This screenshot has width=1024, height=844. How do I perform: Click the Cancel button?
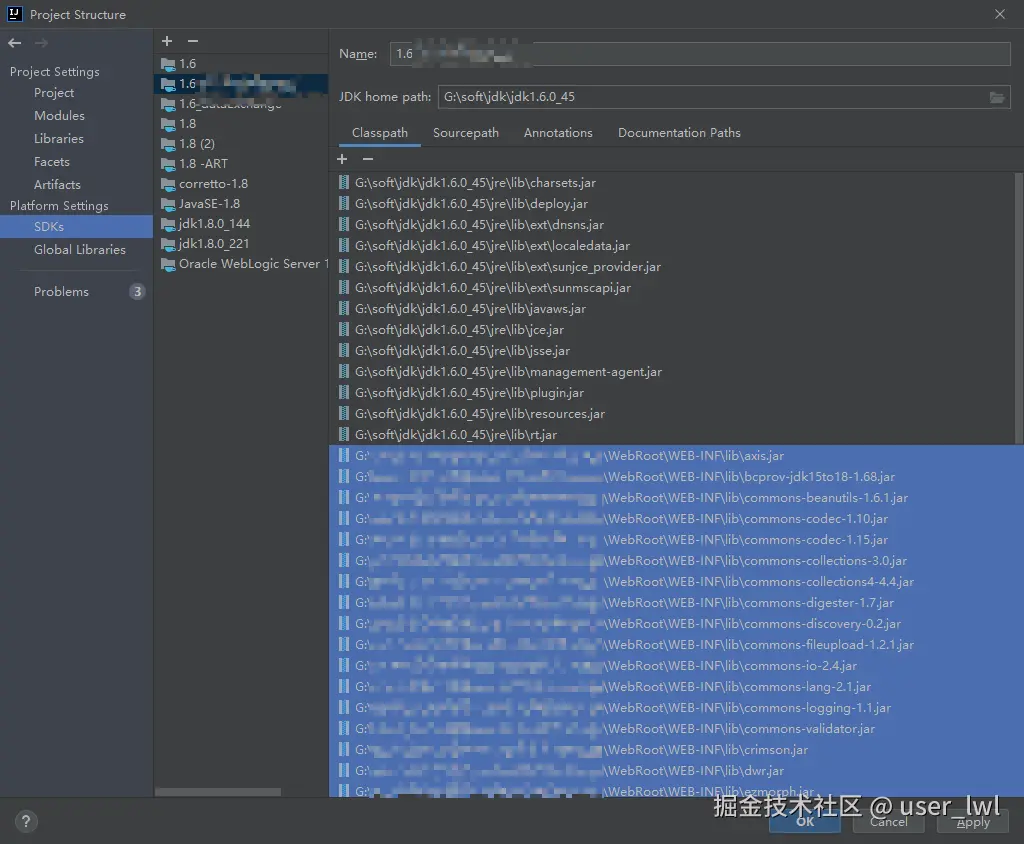point(889,822)
